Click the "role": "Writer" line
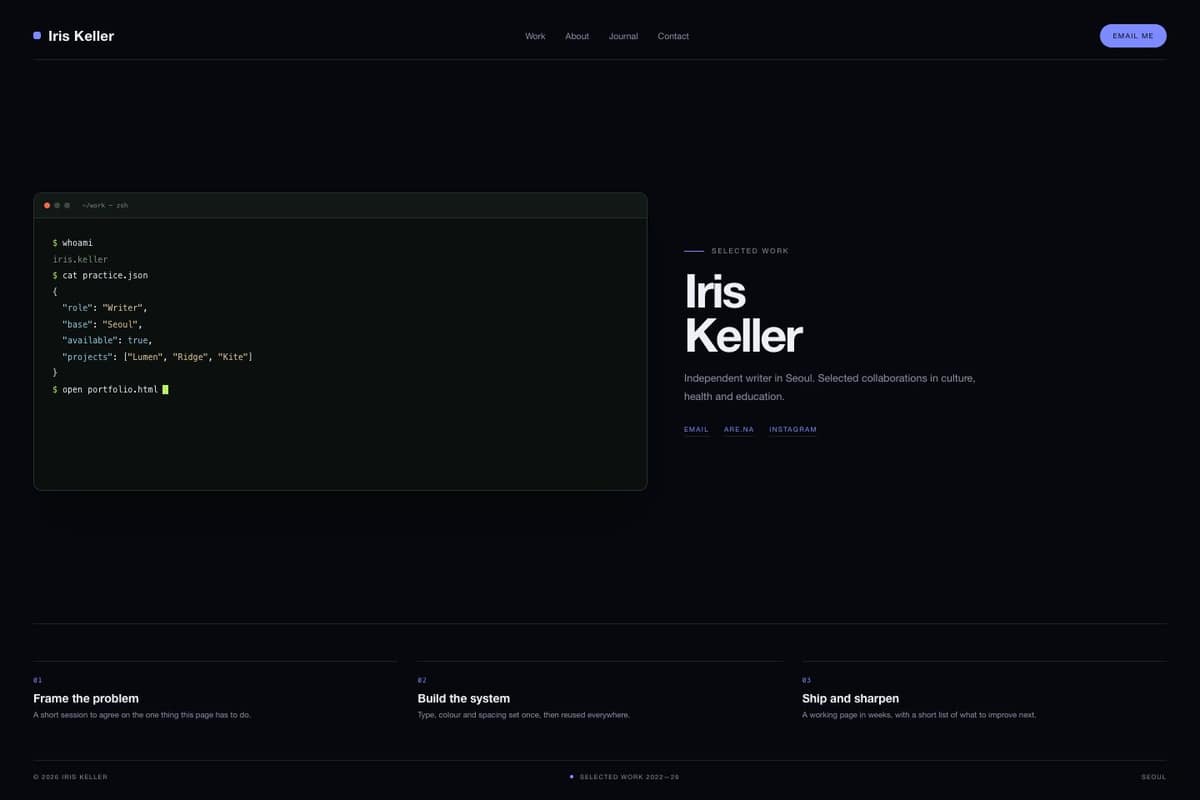This screenshot has height=800, width=1200. tap(104, 308)
